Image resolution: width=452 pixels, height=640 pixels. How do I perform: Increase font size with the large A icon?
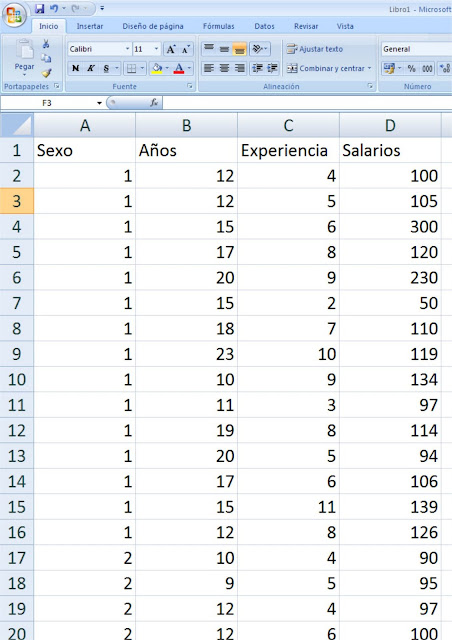click(170, 49)
